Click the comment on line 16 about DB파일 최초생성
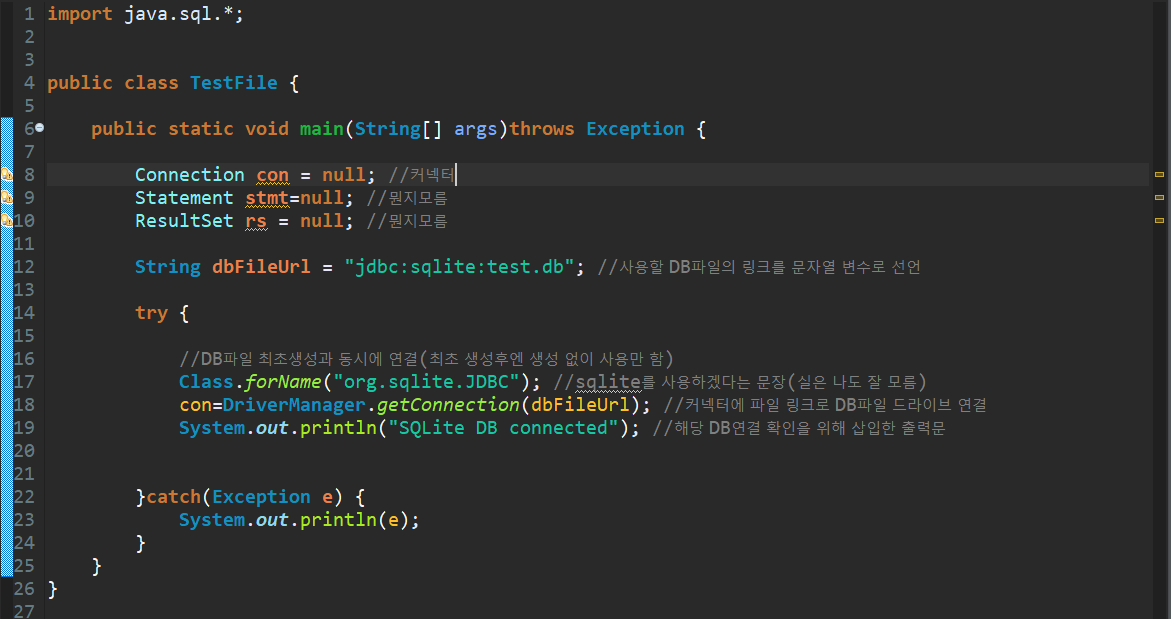 click(x=426, y=359)
